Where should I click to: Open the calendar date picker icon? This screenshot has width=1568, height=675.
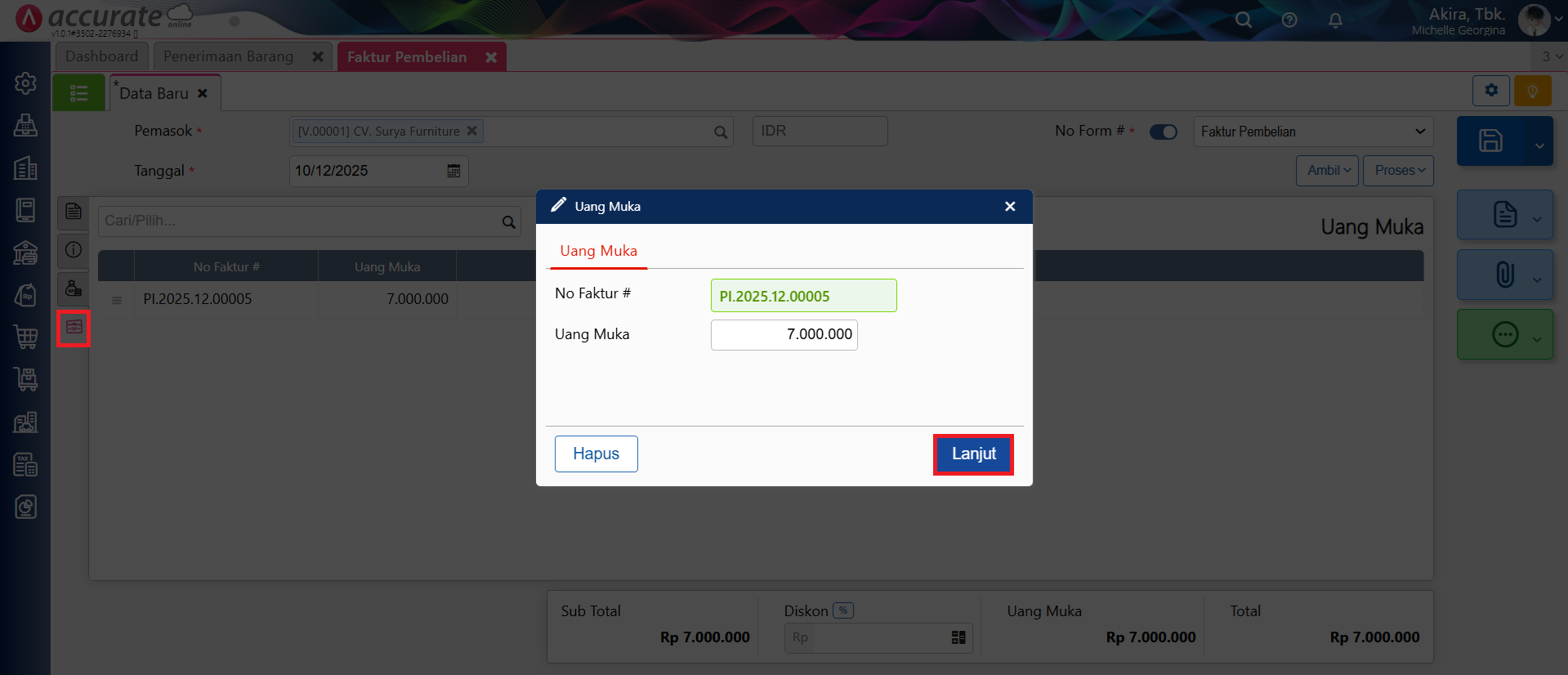(x=453, y=171)
